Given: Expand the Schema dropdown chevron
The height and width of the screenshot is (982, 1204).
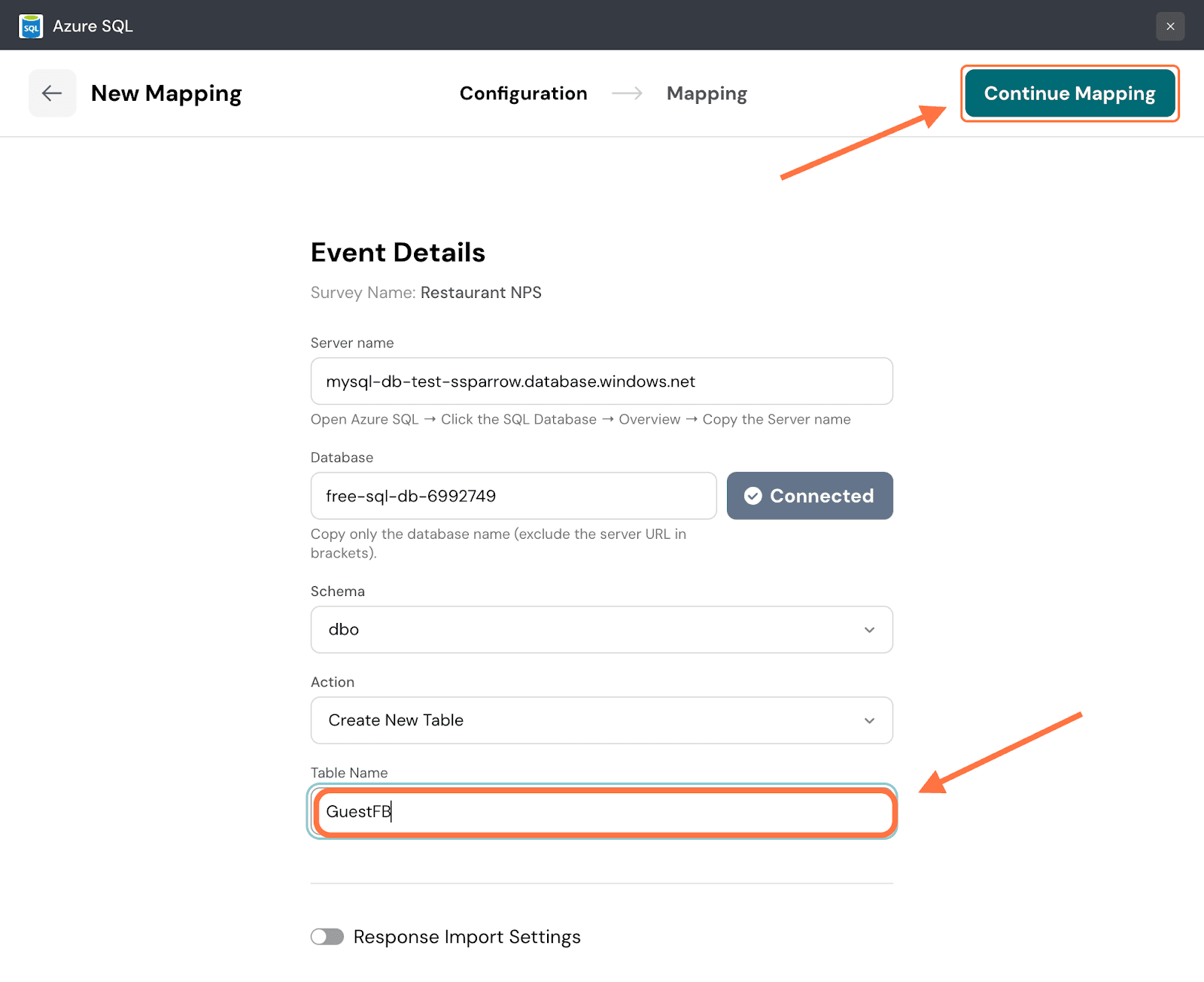Looking at the screenshot, I should click(x=869, y=630).
